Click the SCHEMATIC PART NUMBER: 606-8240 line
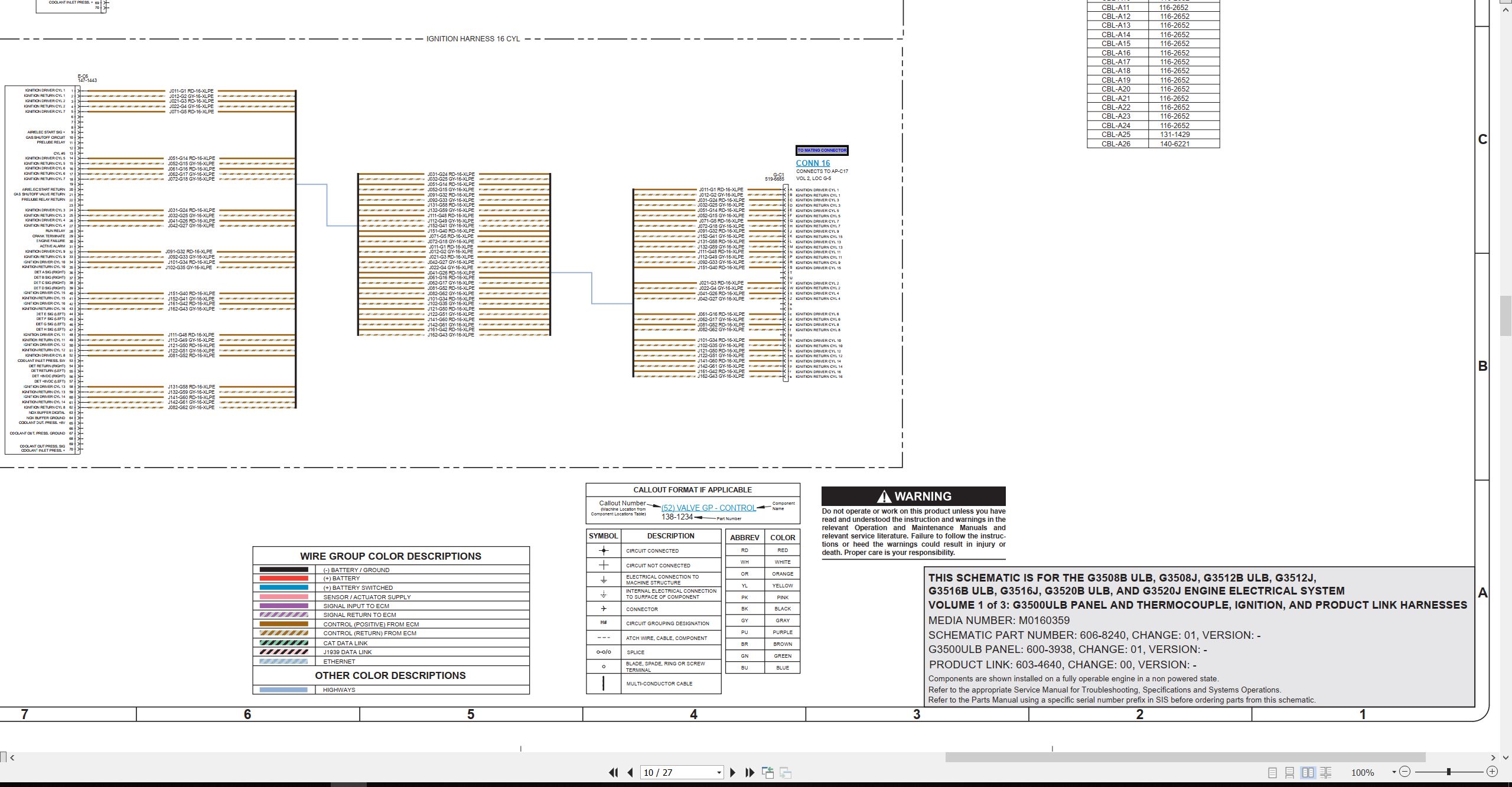The height and width of the screenshot is (787, 1512). [x=1094, y=635]
